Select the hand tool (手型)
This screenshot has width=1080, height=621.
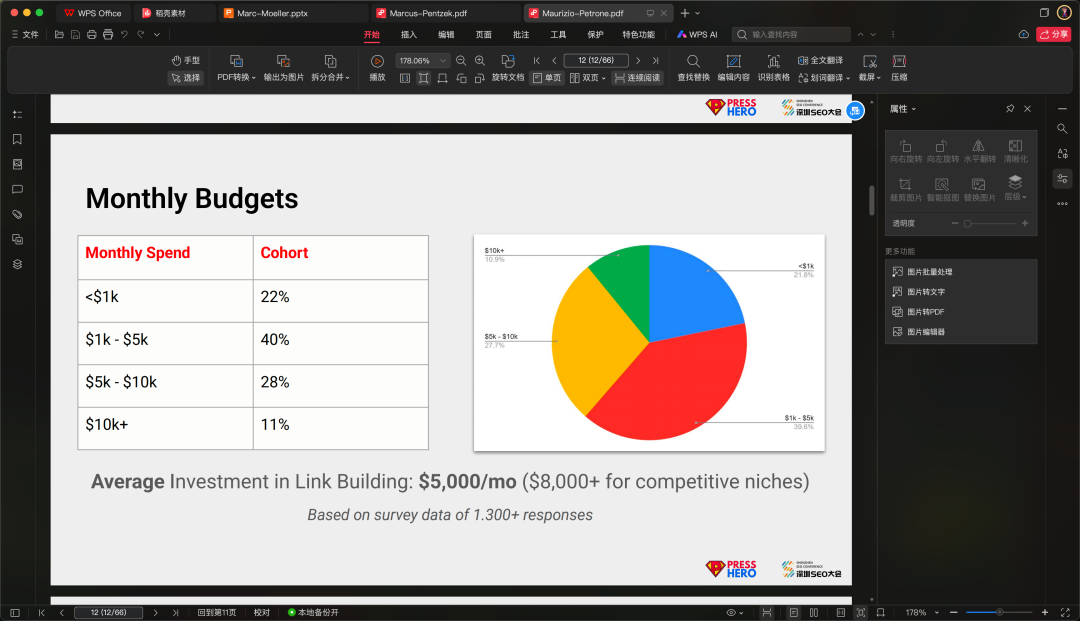pyautogui.click(x=186, y=61)
